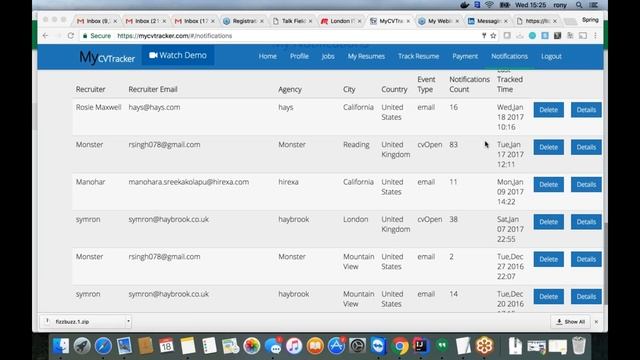Click the macOS Spotlight search icon
Image resolution: width=640 pixels, height=360 pixels.
point(579,5)
